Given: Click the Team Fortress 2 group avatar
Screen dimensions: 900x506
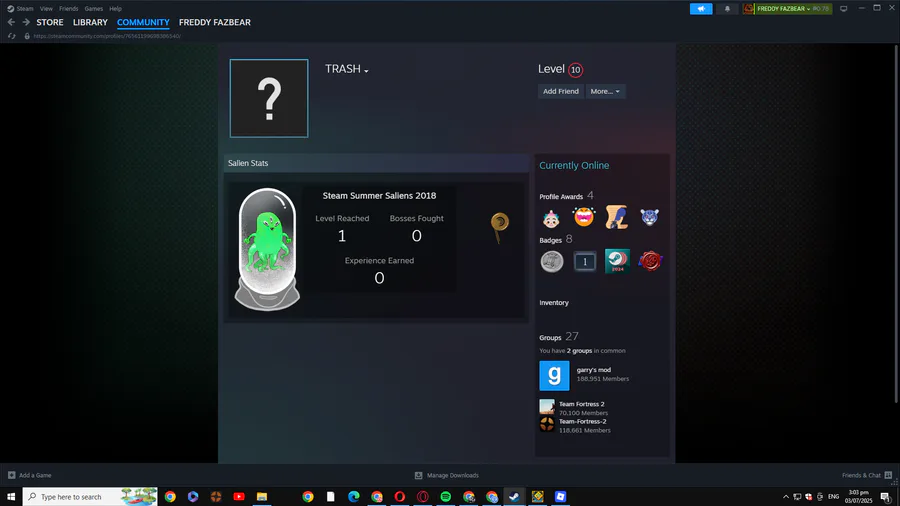Looking at the screenshot, I should click(547, 407).
